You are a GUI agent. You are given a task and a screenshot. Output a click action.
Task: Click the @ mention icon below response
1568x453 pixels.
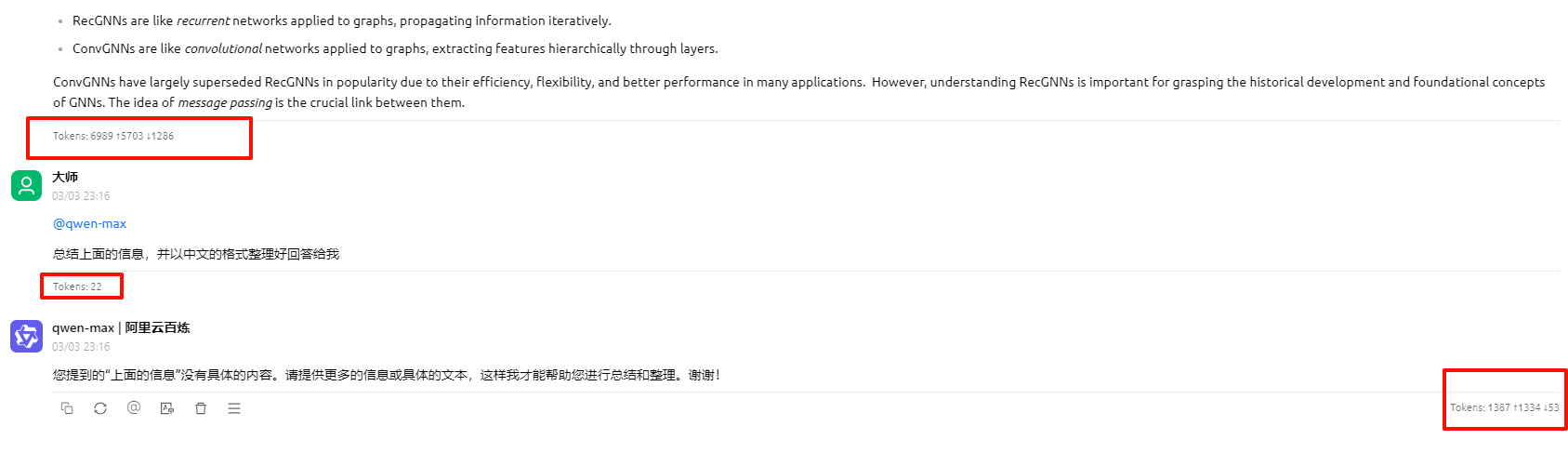(x=134, y=407)
